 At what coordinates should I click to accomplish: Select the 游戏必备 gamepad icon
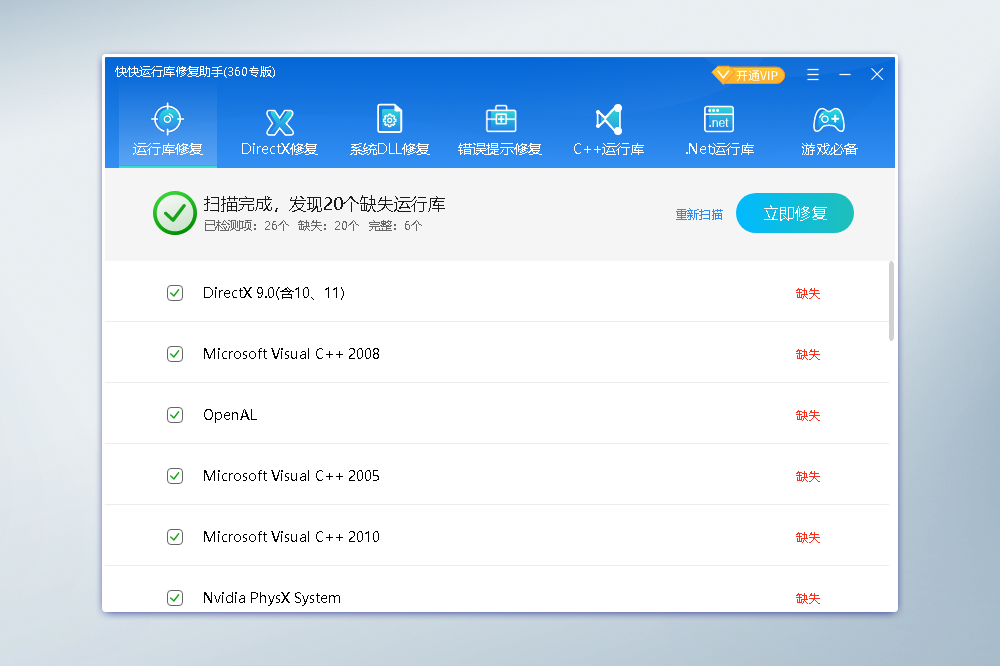click(828, 120)
